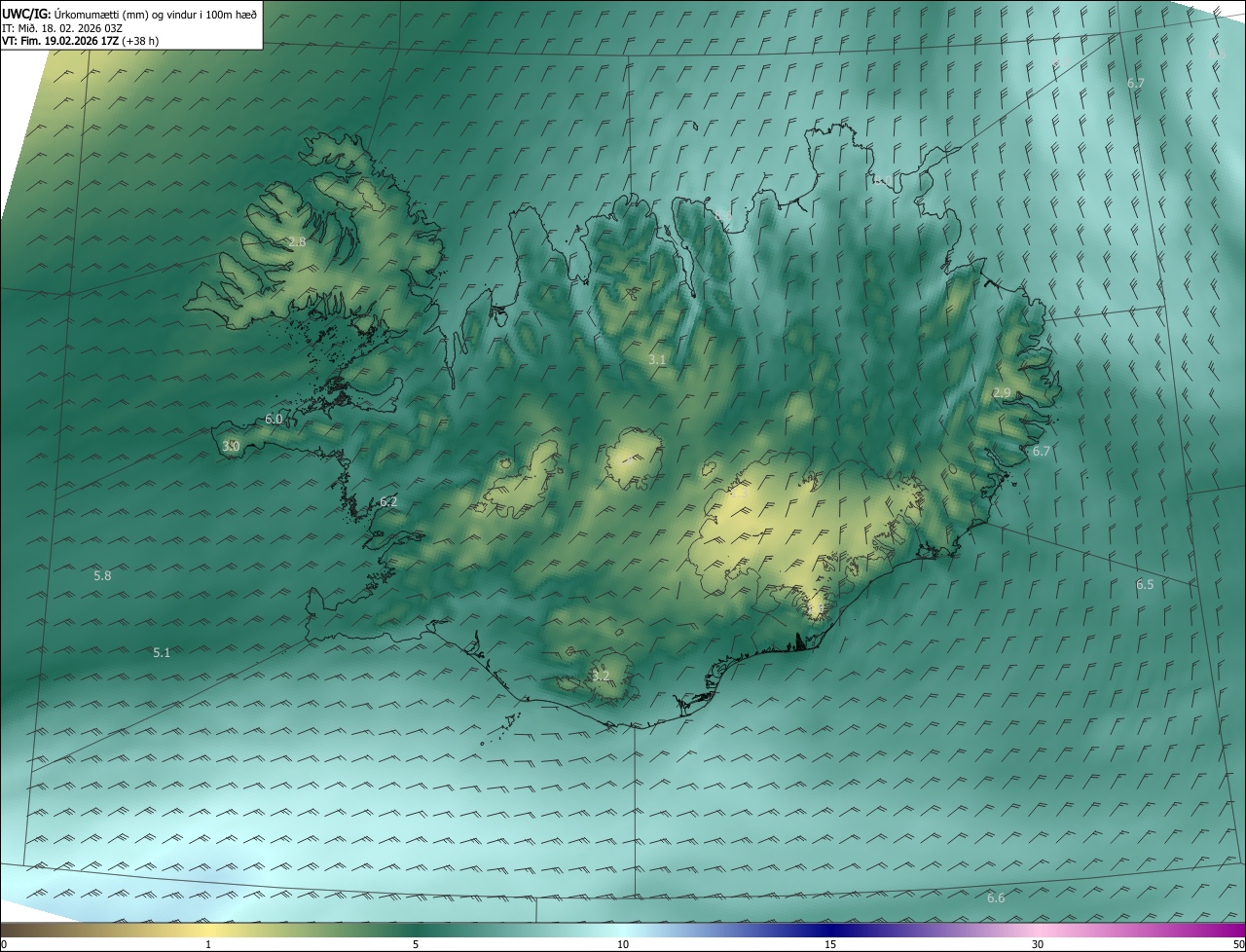Click the 6.5 value label on the map
The width and height of the screenshot is (1246, 952).
(1145, 584)
